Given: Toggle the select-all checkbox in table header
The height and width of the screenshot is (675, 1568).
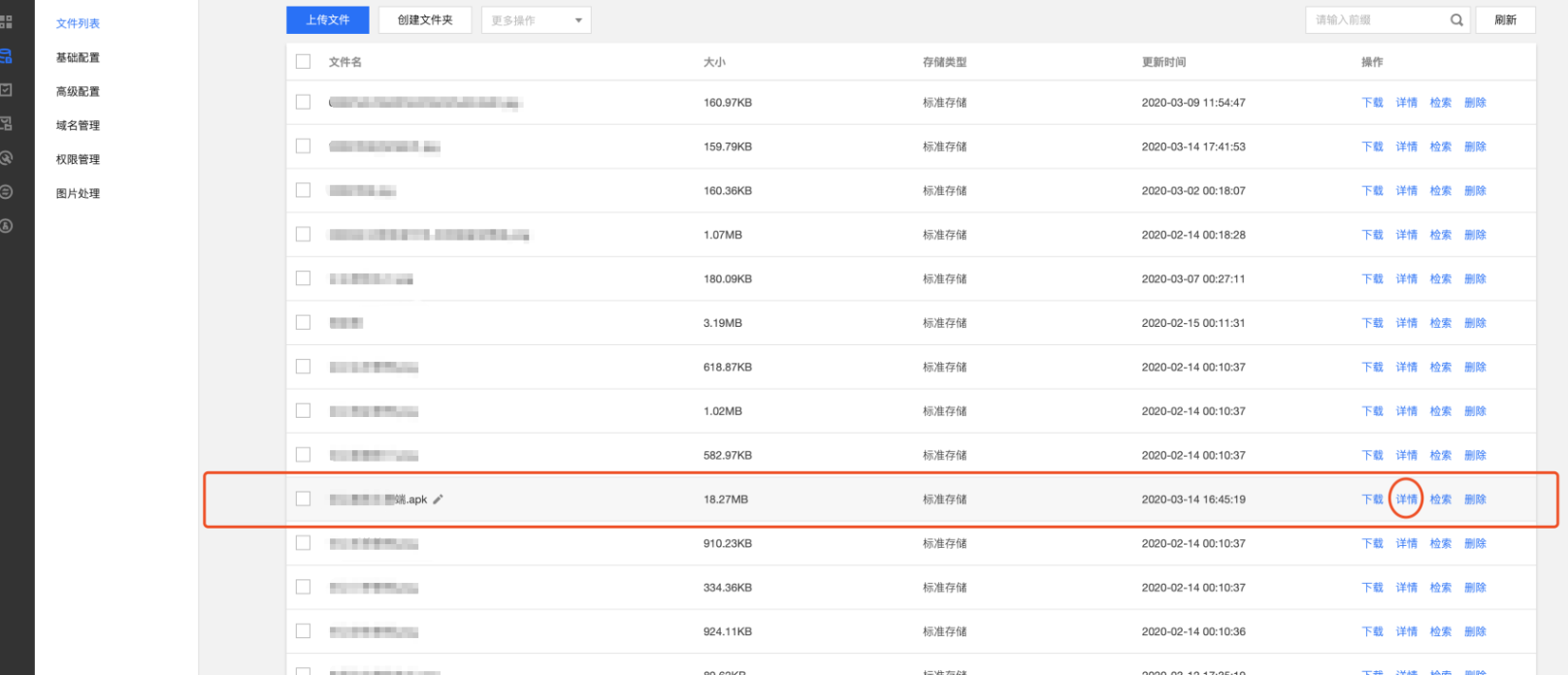Looking at the screenshot, I should [x=304, y=62].
